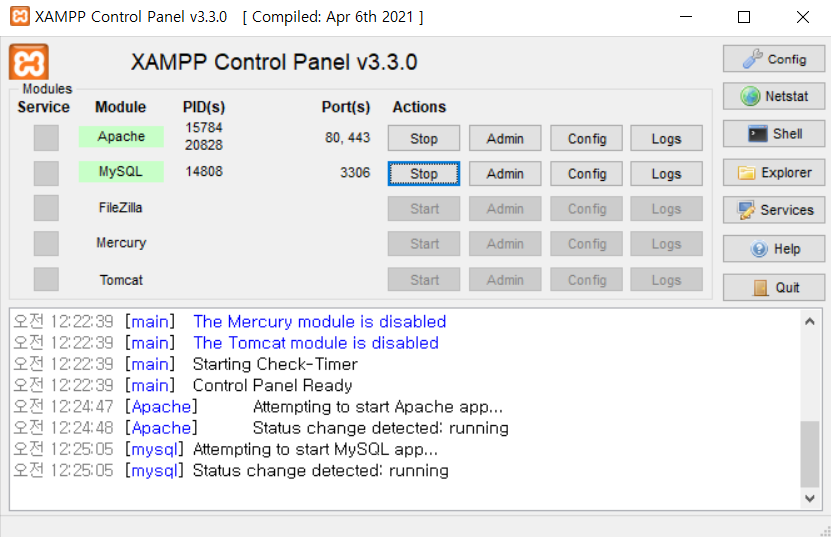Toggle the Tomcat service install box
831x537 pixels.
coord(46,279)
